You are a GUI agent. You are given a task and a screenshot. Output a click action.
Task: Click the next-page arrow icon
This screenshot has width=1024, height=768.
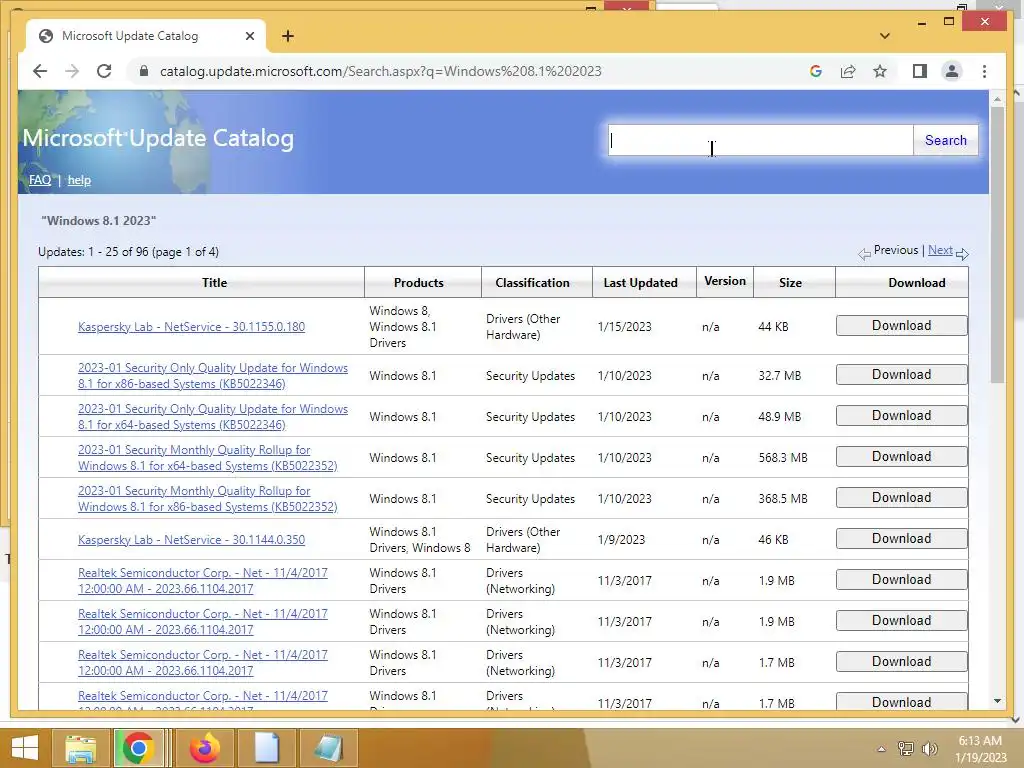[962, 254]
